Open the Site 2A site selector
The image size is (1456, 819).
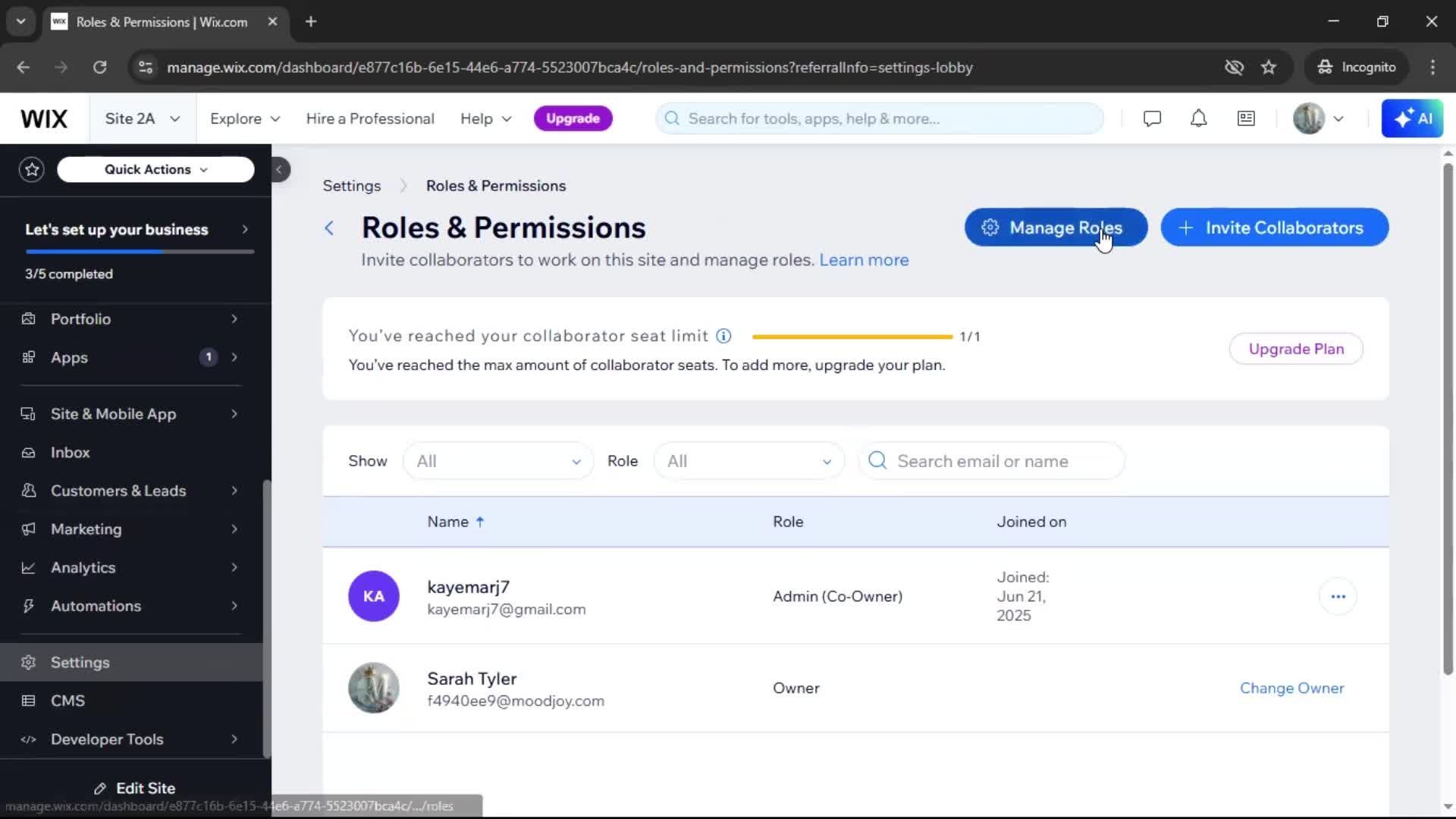tap(143, 118)
